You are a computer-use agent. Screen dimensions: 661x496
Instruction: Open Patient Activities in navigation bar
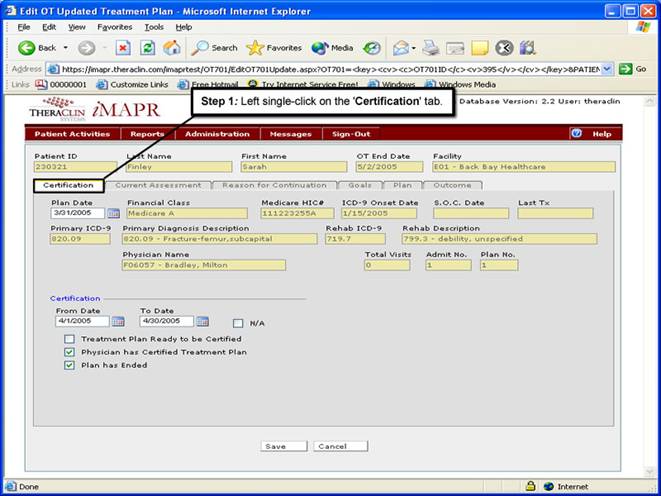[71, 133]
